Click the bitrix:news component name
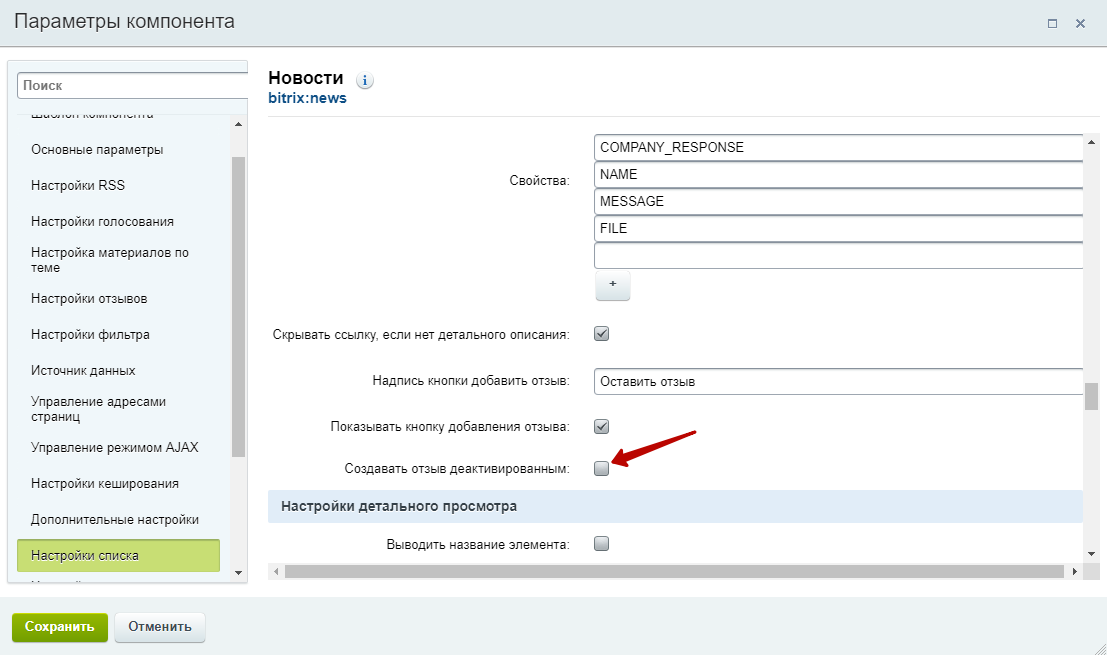 (x=308, y=98)
